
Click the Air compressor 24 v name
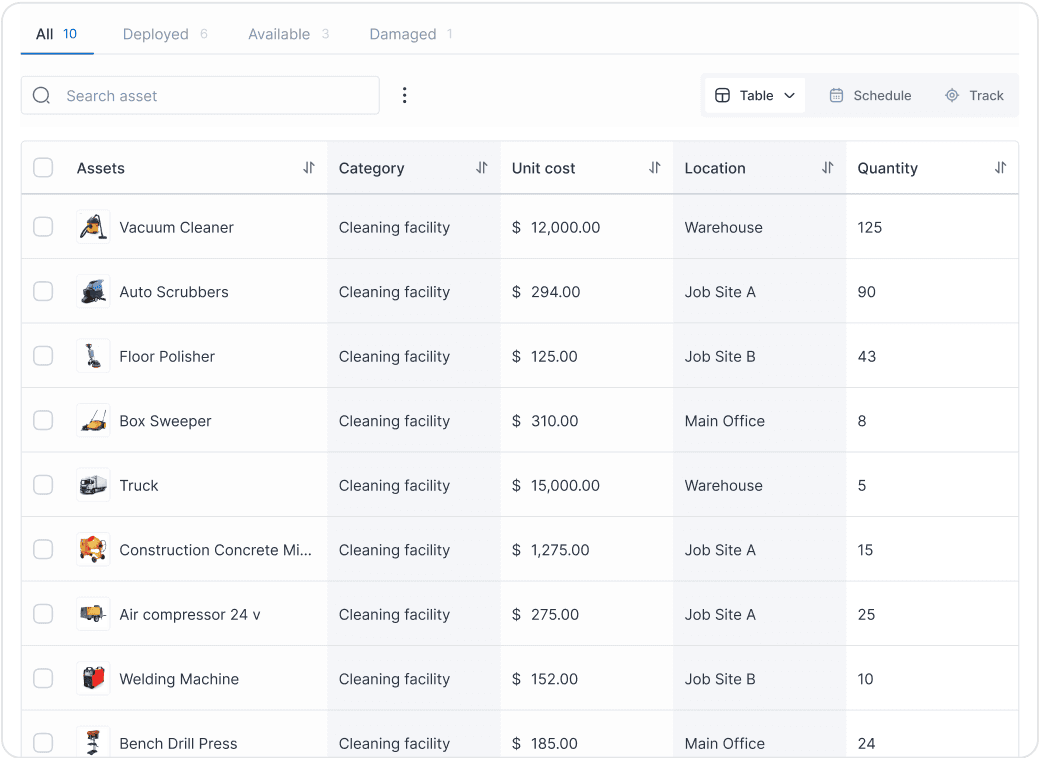point(190,614)
